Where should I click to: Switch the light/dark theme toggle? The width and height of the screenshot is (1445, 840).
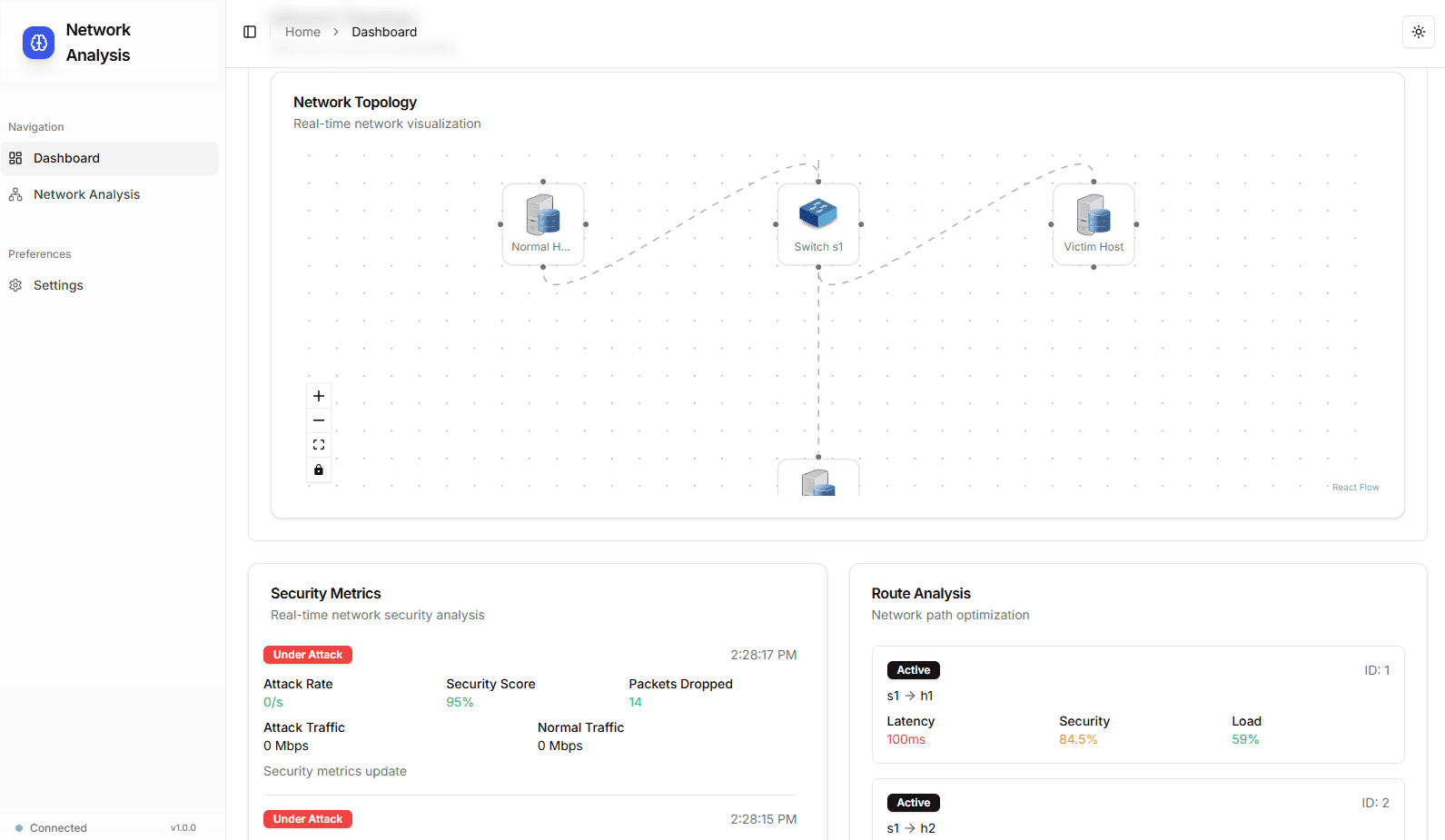[x=1418, y=32]
